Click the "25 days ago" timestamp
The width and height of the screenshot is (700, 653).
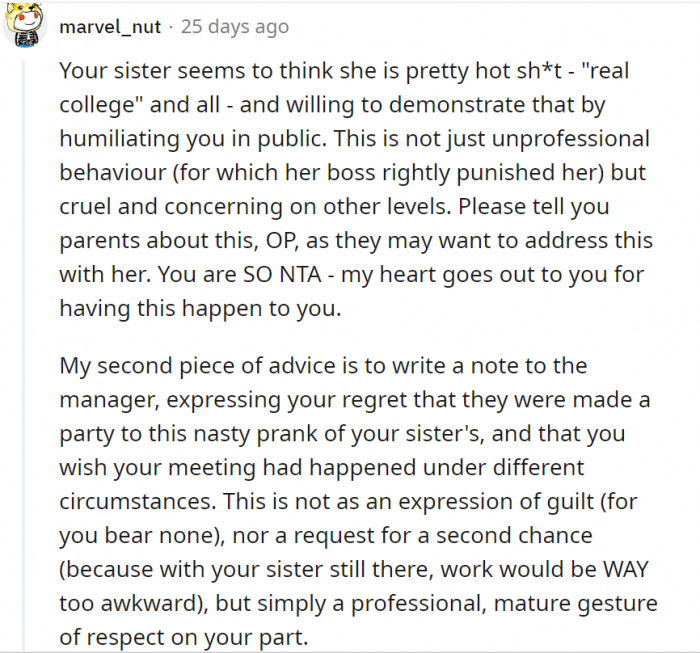pos(234,26)
